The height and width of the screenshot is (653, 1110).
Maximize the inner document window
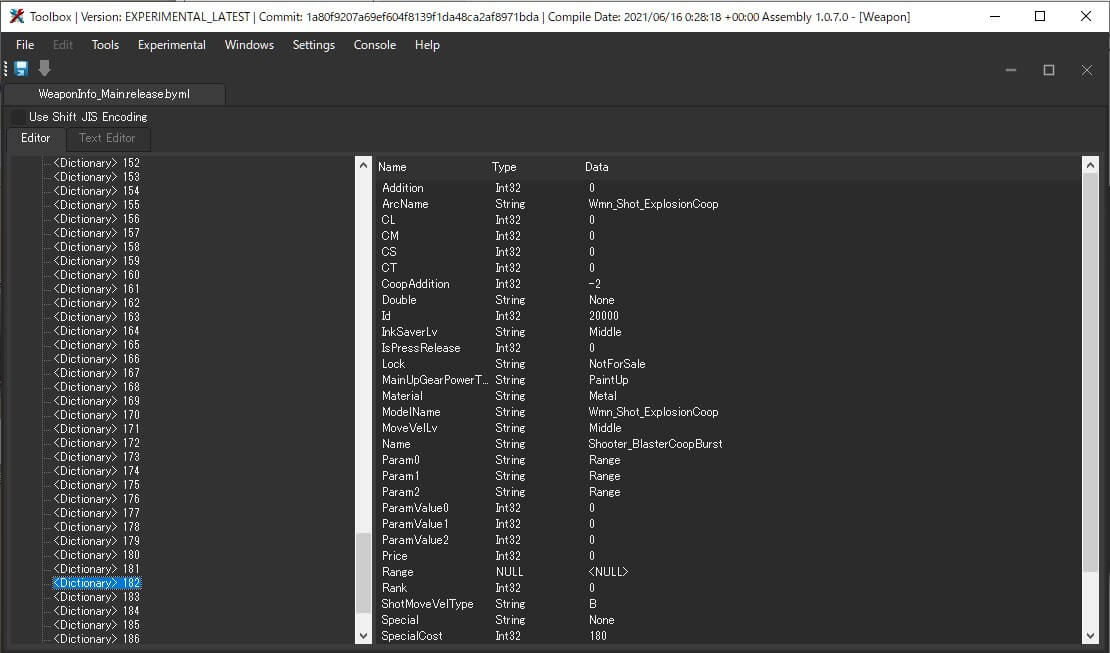pos(1048,70)
